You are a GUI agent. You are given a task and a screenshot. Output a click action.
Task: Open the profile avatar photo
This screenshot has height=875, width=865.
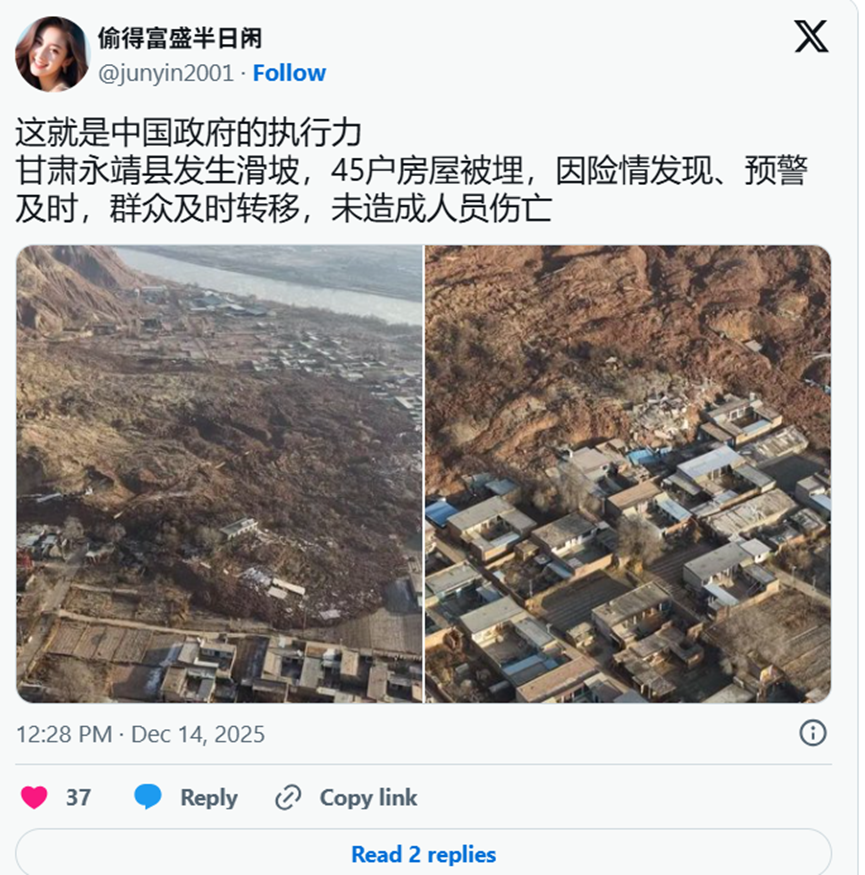(x=52, y=54)
